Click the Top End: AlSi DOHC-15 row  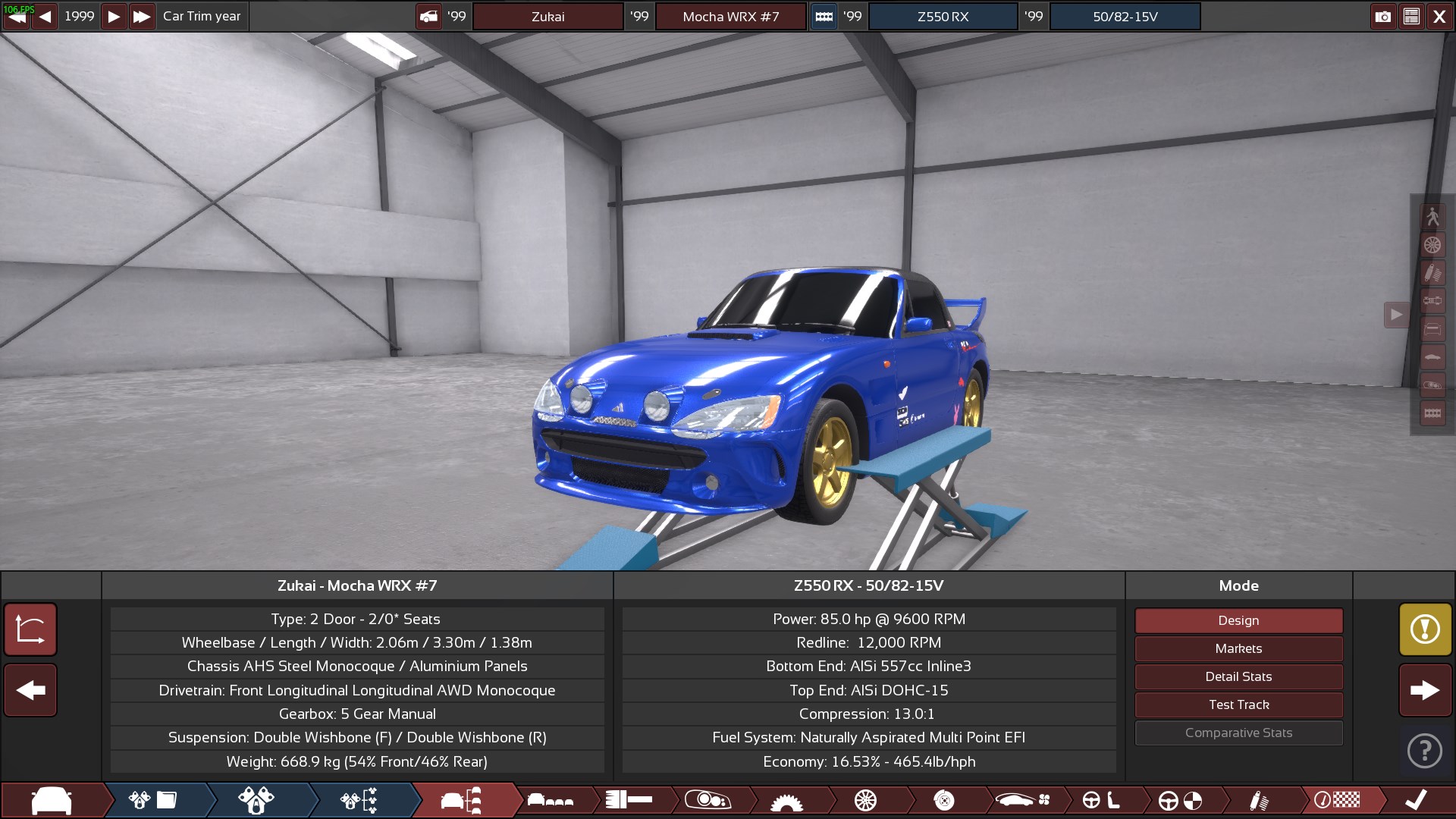pyautogui.click(x=869, y=690)
